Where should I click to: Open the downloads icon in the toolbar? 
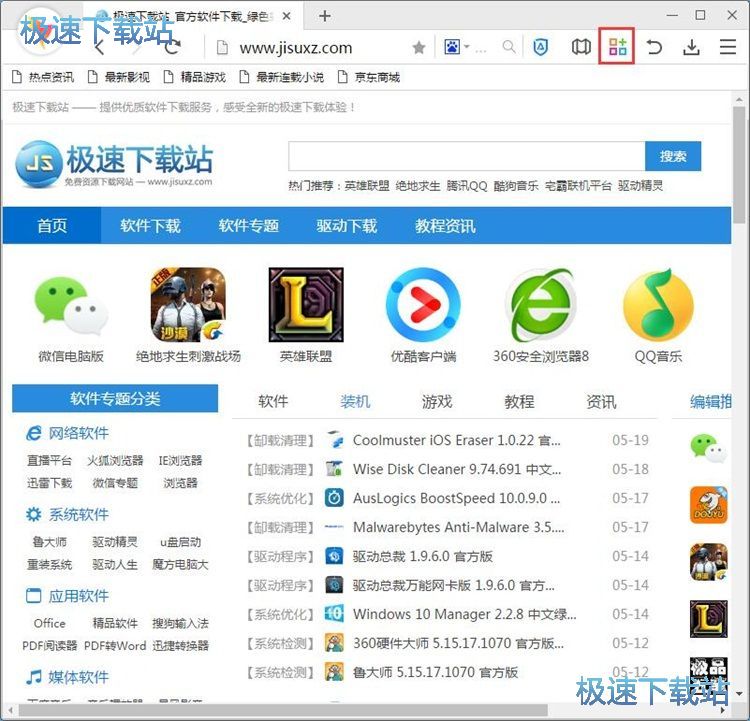[x=691, y=47]
